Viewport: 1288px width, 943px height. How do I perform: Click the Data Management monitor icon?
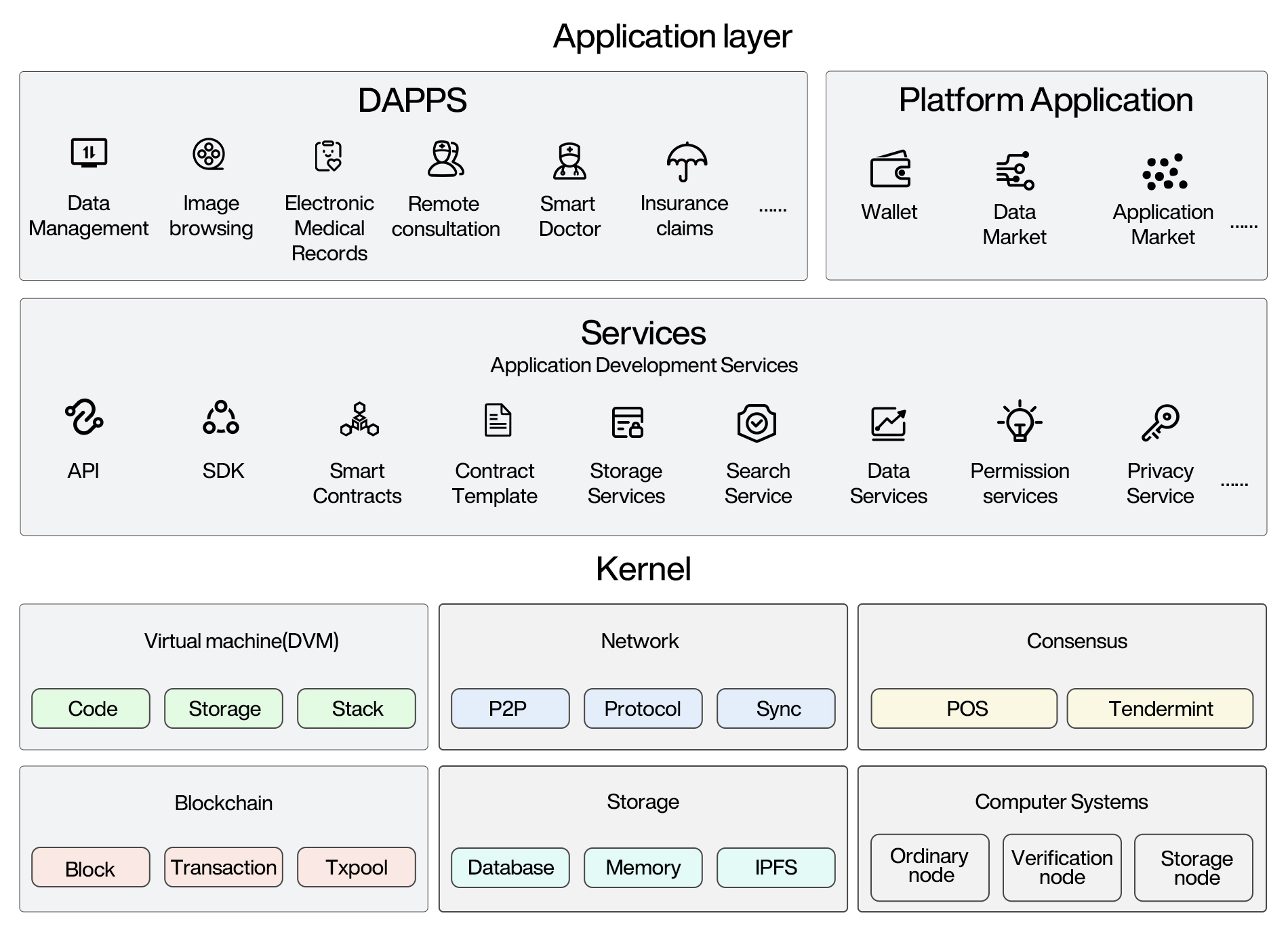[x=89, y=153]
